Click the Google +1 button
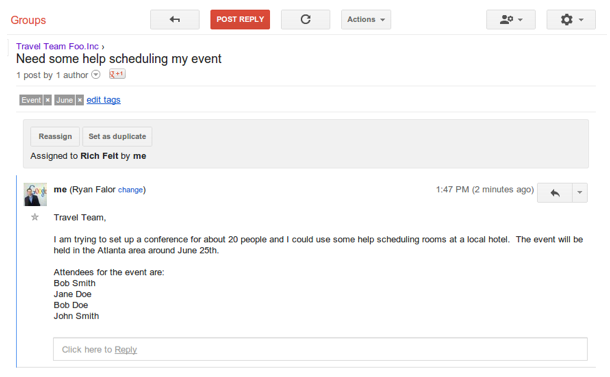 [117, 74]
